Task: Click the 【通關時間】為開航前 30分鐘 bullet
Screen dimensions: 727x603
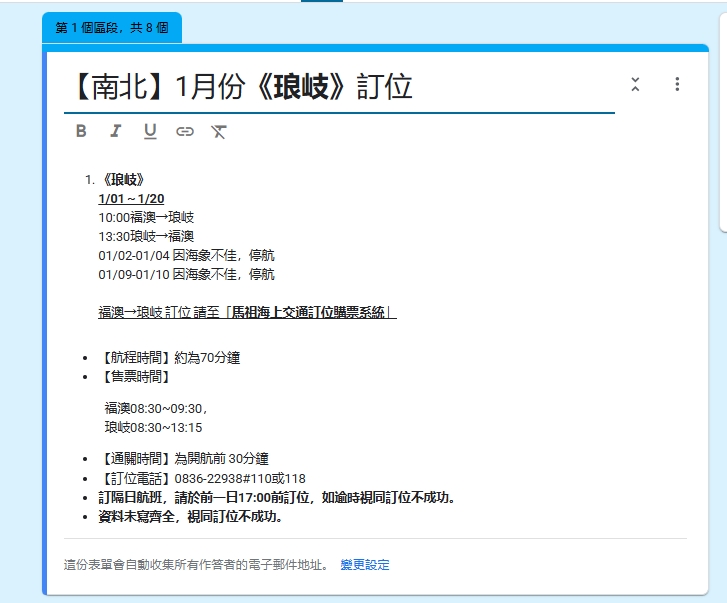Action: [184, 459]
